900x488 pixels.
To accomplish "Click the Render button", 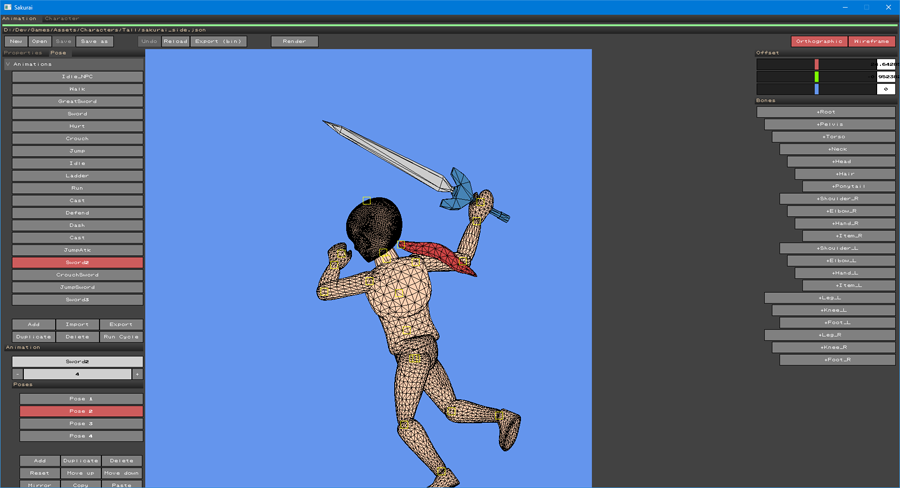I will coord(294,42).
